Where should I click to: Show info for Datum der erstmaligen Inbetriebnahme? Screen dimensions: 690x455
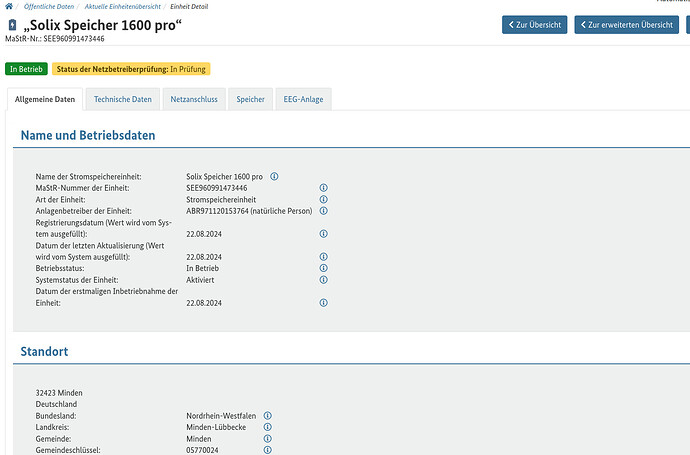coord(323,303)
